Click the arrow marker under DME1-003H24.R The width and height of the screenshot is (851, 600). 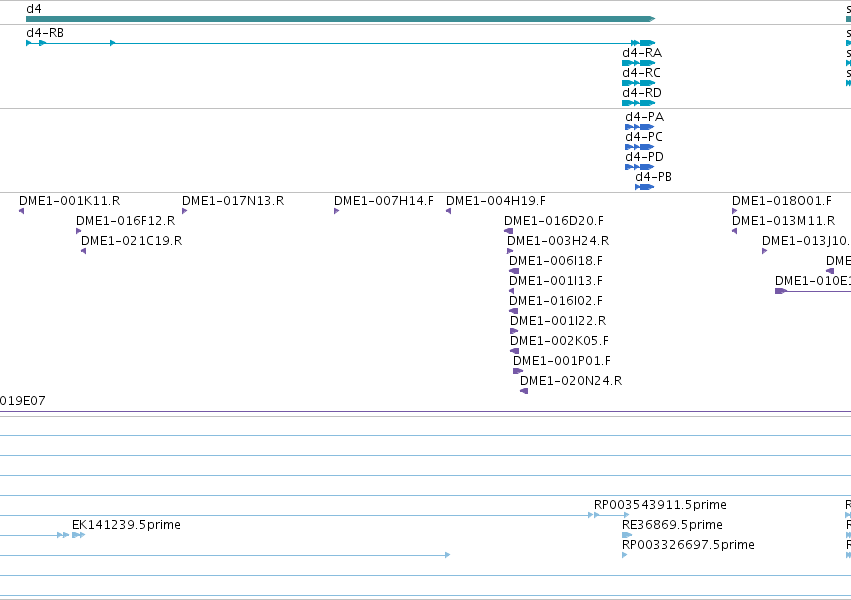click(x=510, y=251)
